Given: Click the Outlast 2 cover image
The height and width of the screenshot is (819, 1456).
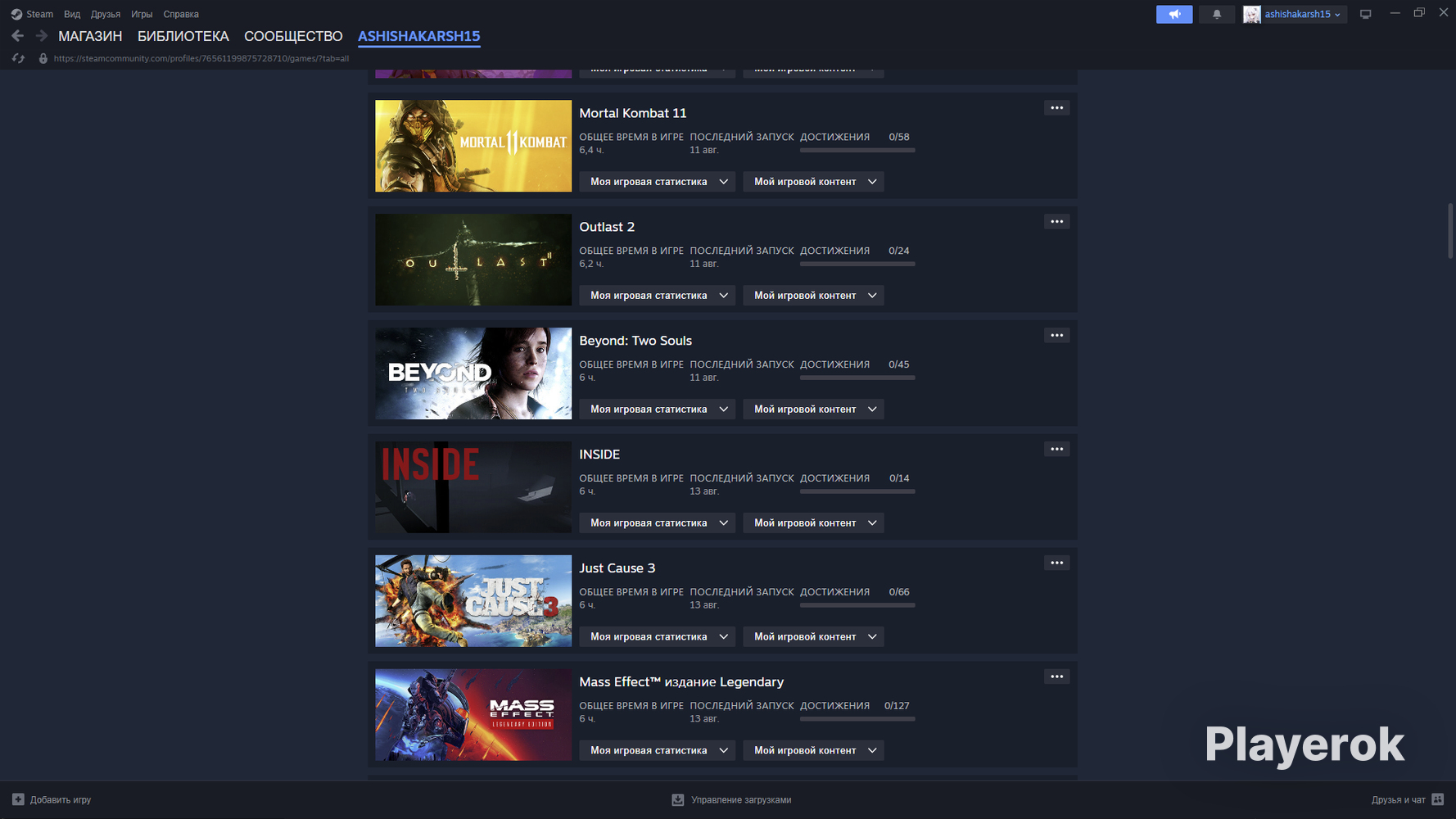Looking at the screenshot, I should pos(473,260).
